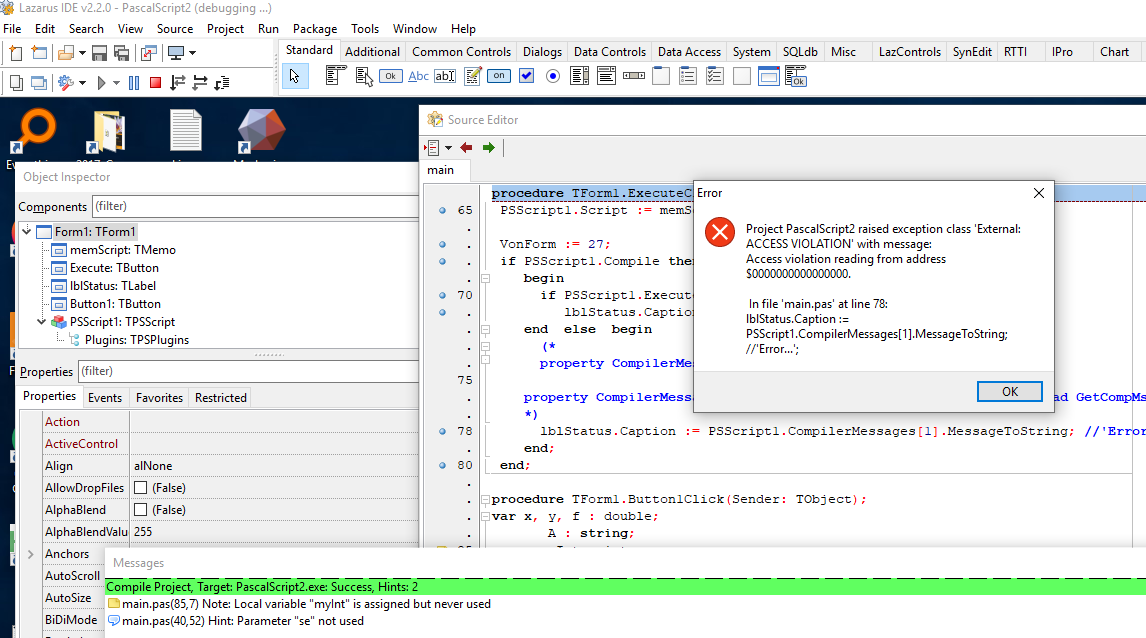Click the Pause debugging icon
Viewport: 1146px width, 638px height.
pos(134,83)
